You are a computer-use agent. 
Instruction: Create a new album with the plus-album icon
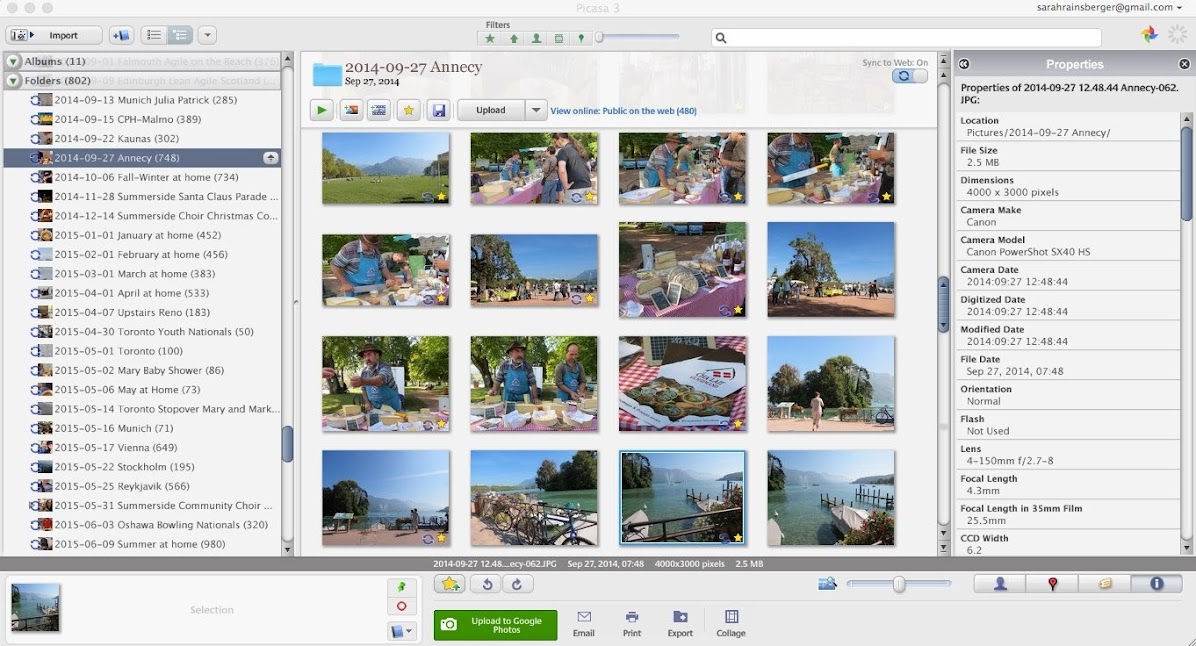(x=121, y=35)
